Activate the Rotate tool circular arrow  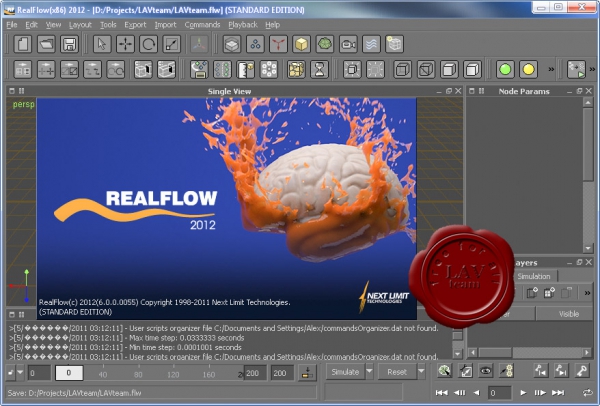click(148, 44)
